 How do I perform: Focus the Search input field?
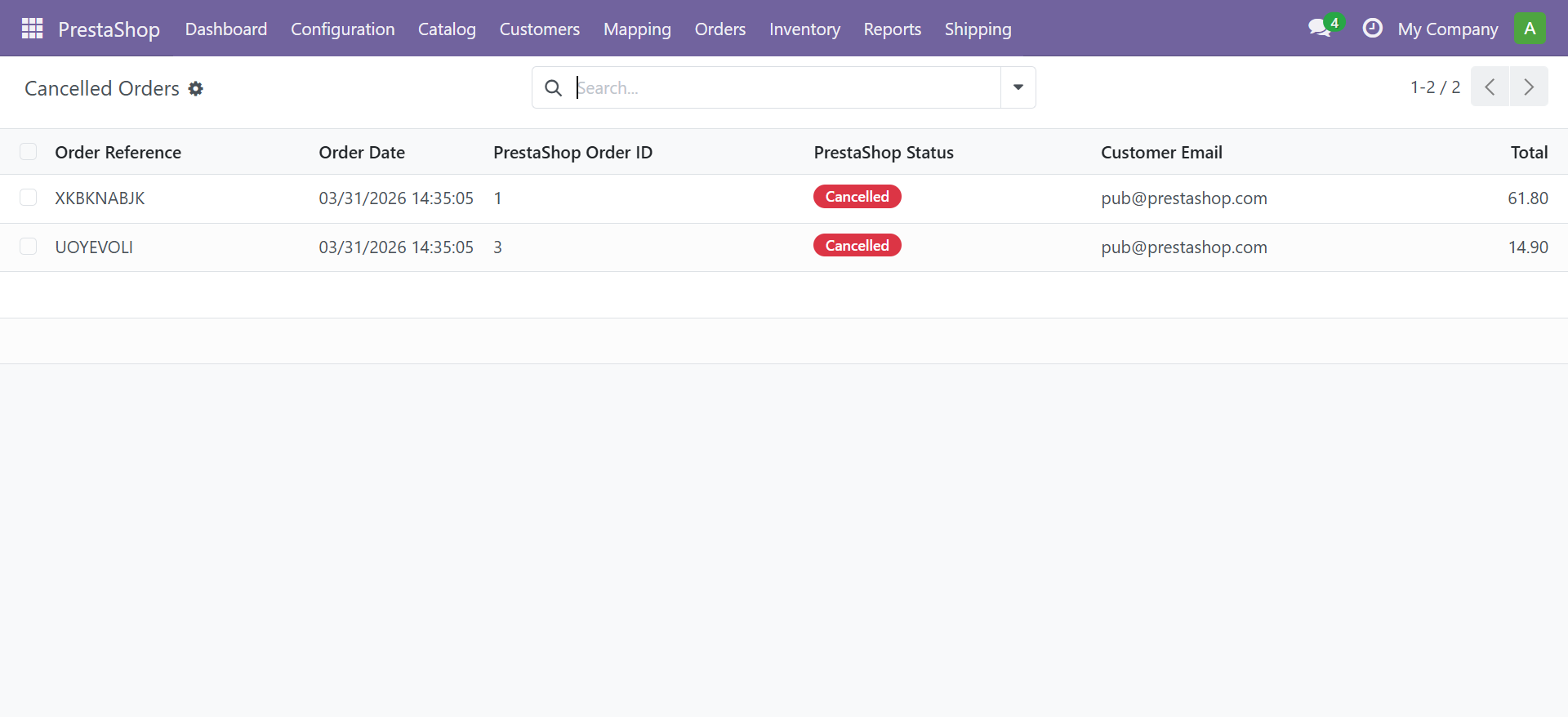784,88
